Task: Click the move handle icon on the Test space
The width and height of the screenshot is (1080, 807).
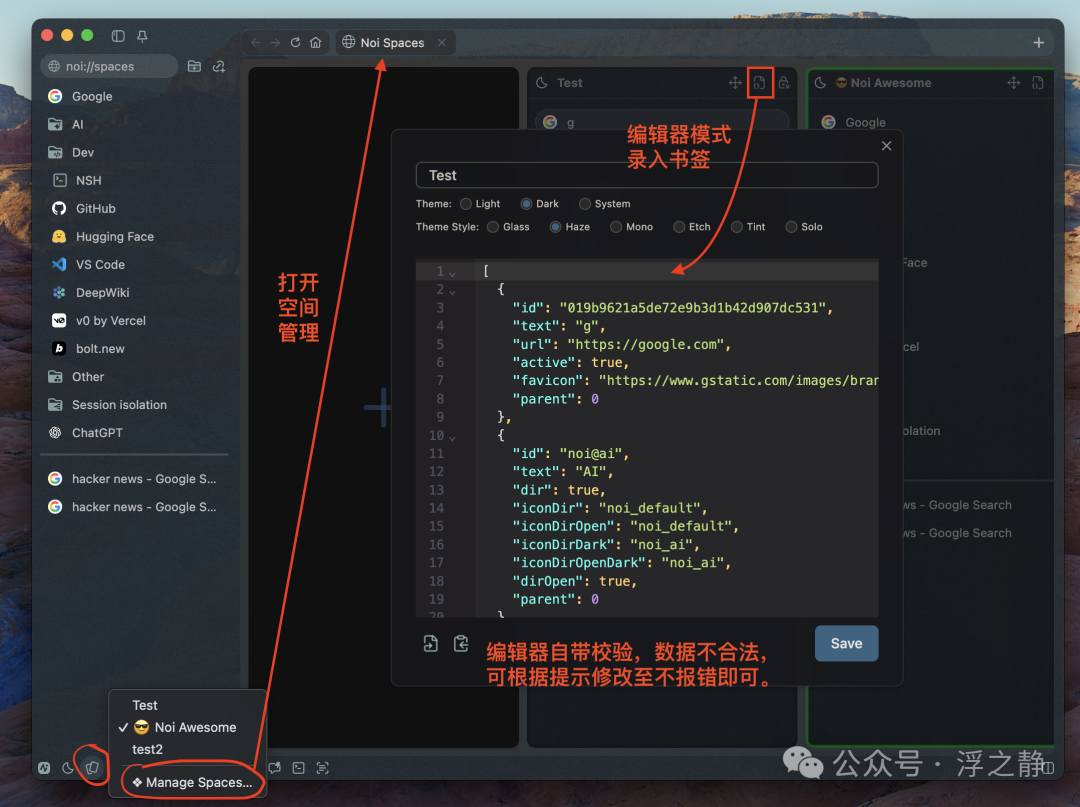Action: pos(735,83)
